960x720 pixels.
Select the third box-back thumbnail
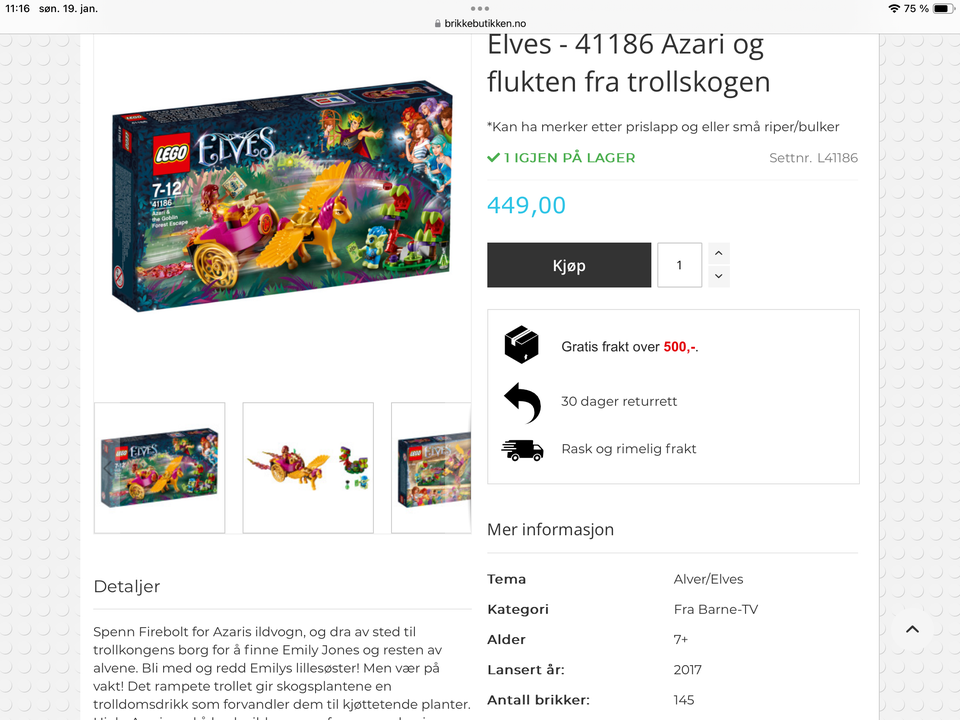pos(432,468)
